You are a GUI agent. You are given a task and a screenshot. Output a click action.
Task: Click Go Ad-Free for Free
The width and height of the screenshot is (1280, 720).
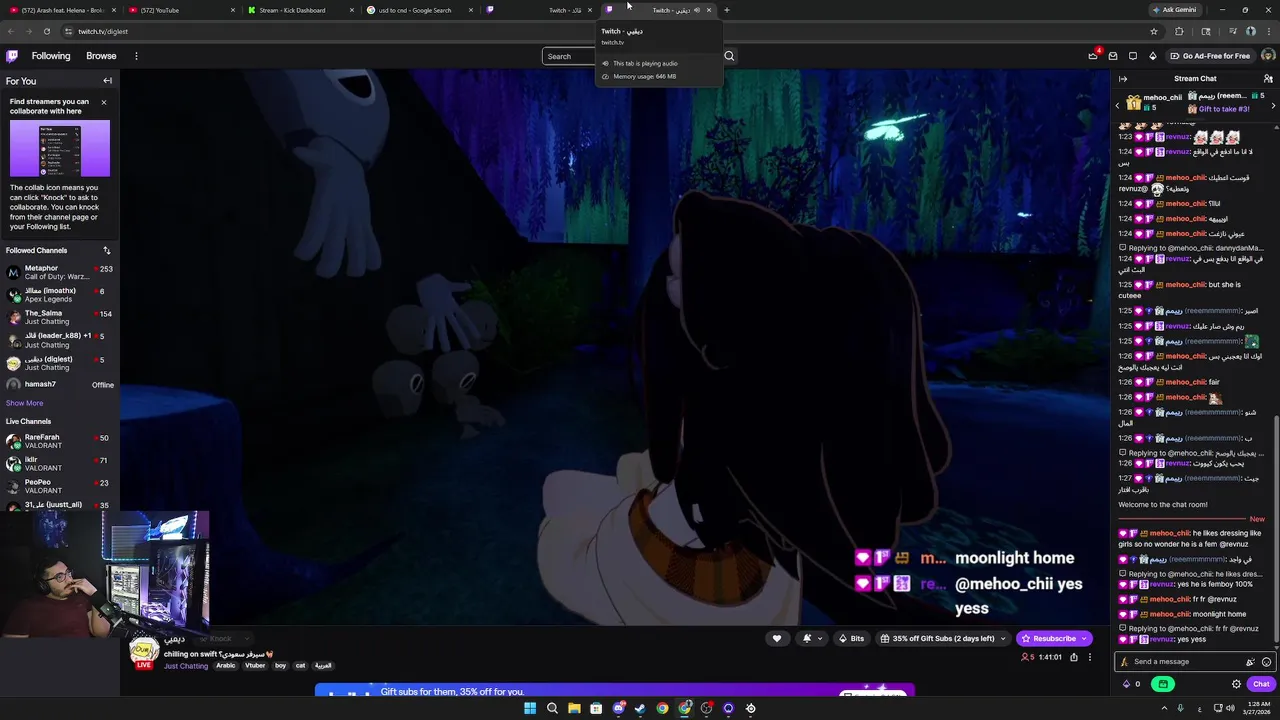(x=1210, y=56)
